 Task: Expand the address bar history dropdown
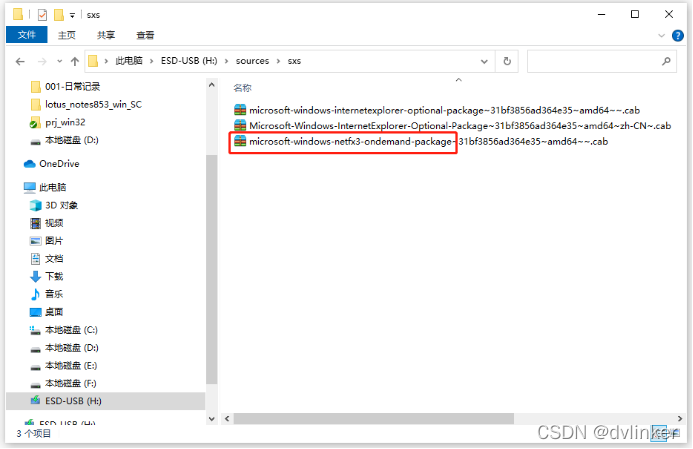[484, 61]
